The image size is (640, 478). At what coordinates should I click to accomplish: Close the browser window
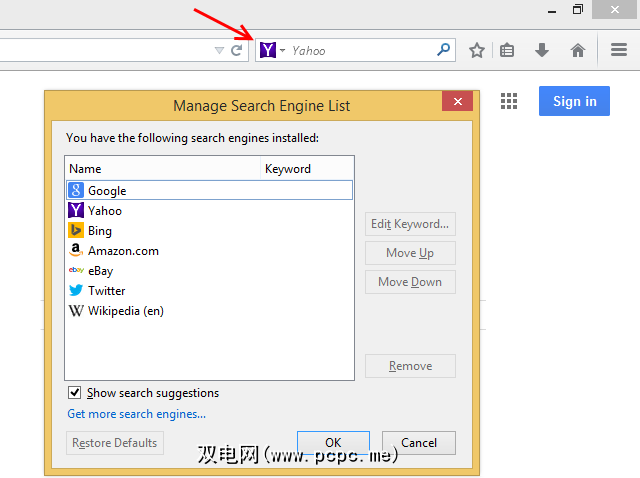tap(614, 9)
